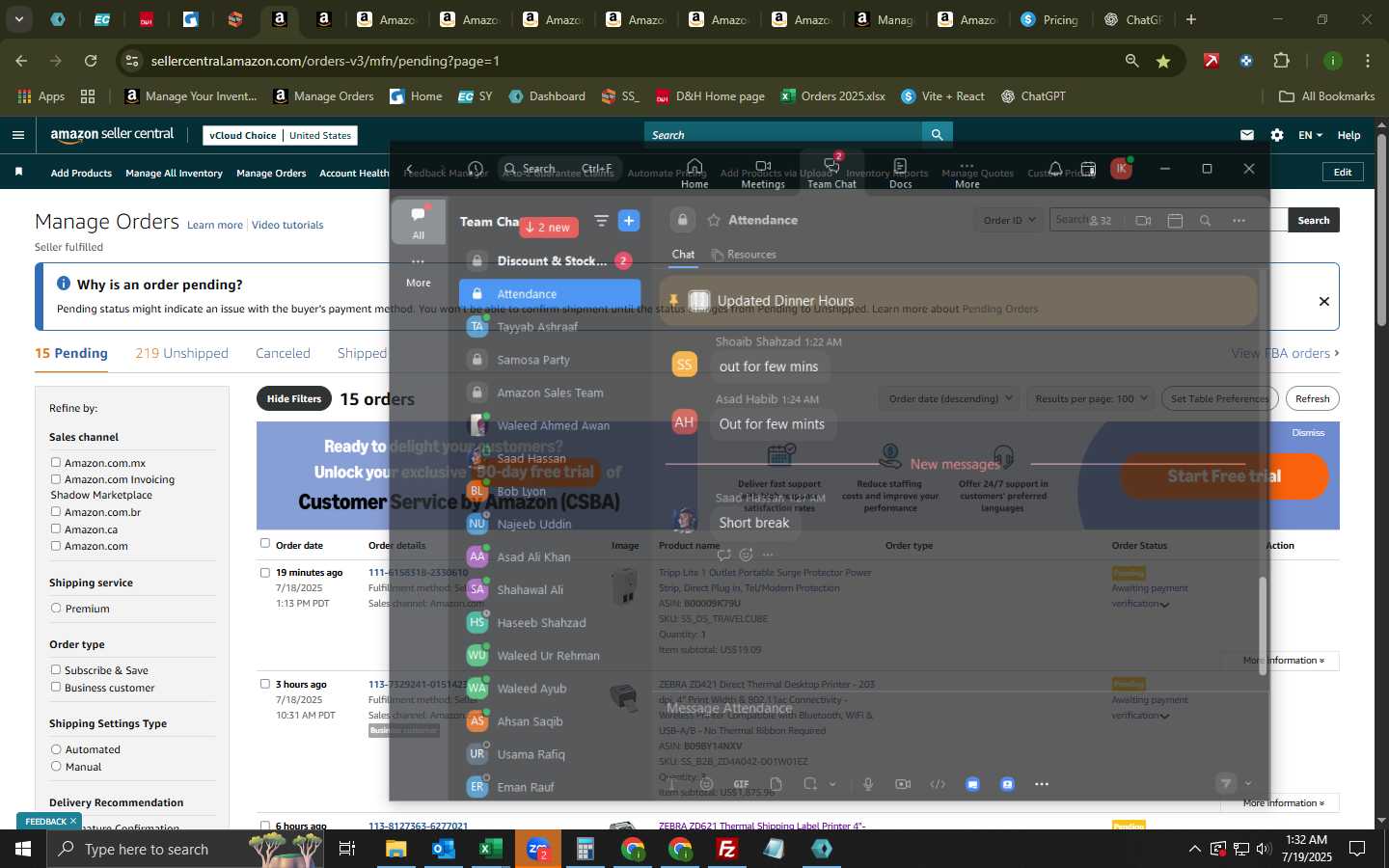Screen dimensions: 1389x868
Task: Tick checkbox for order placed 19 minutes ago
Action: [265, 573]
